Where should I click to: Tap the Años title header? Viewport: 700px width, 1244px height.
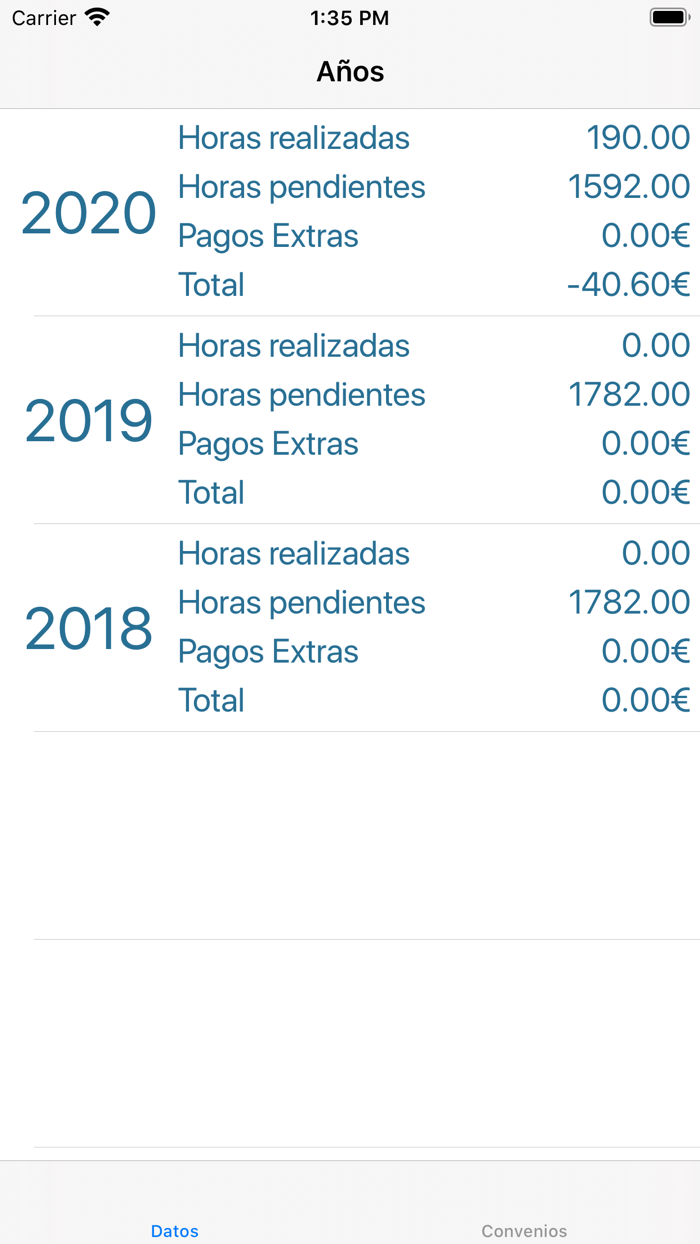(x=350, y=71)
